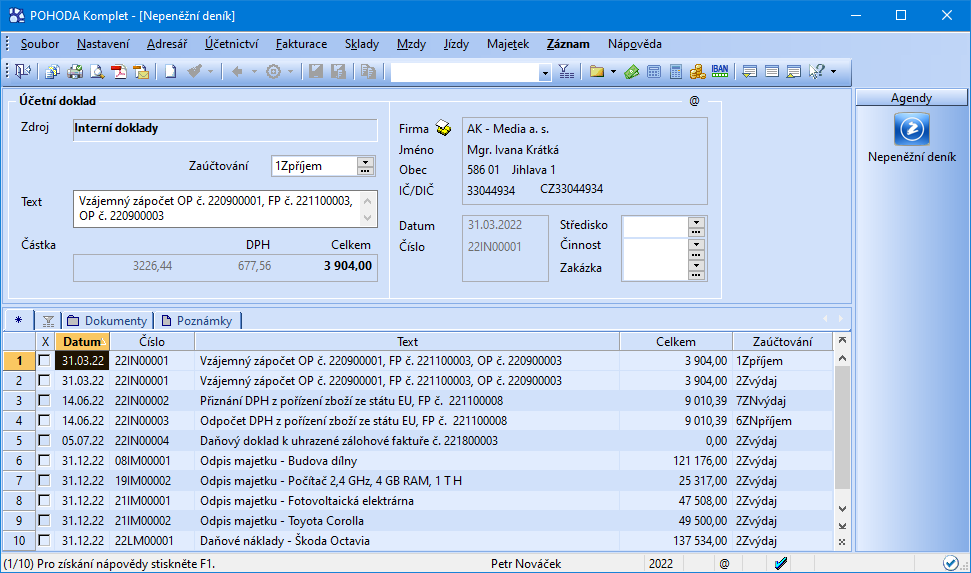Tick checkbox for document 22IN00003
This screenshot has height=573, width=971.
[x=44, y=421]
